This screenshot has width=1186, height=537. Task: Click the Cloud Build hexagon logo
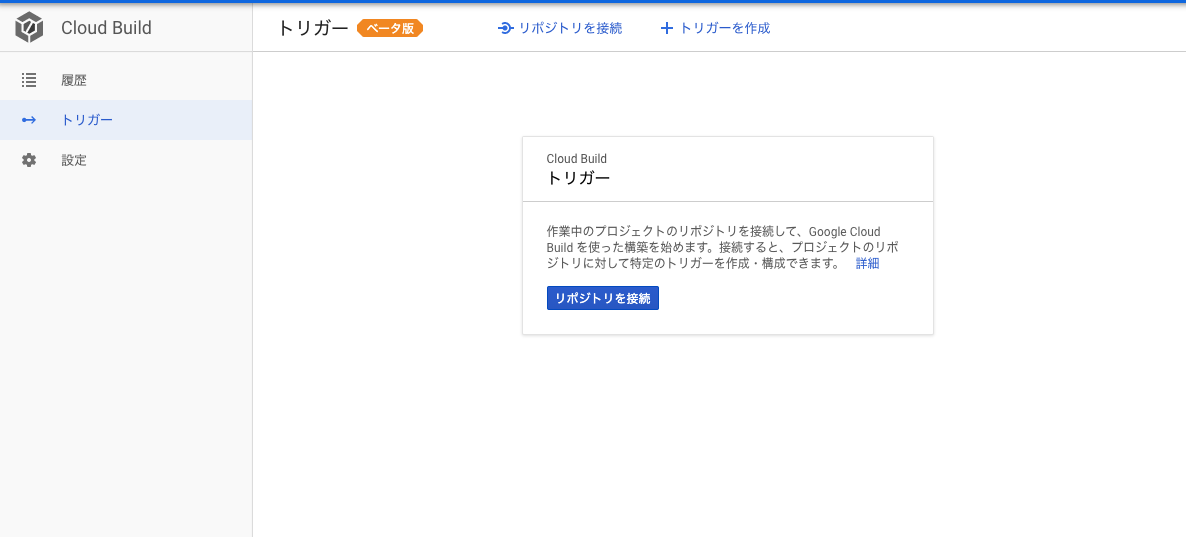pyautogui.click(x=29, y=28)
